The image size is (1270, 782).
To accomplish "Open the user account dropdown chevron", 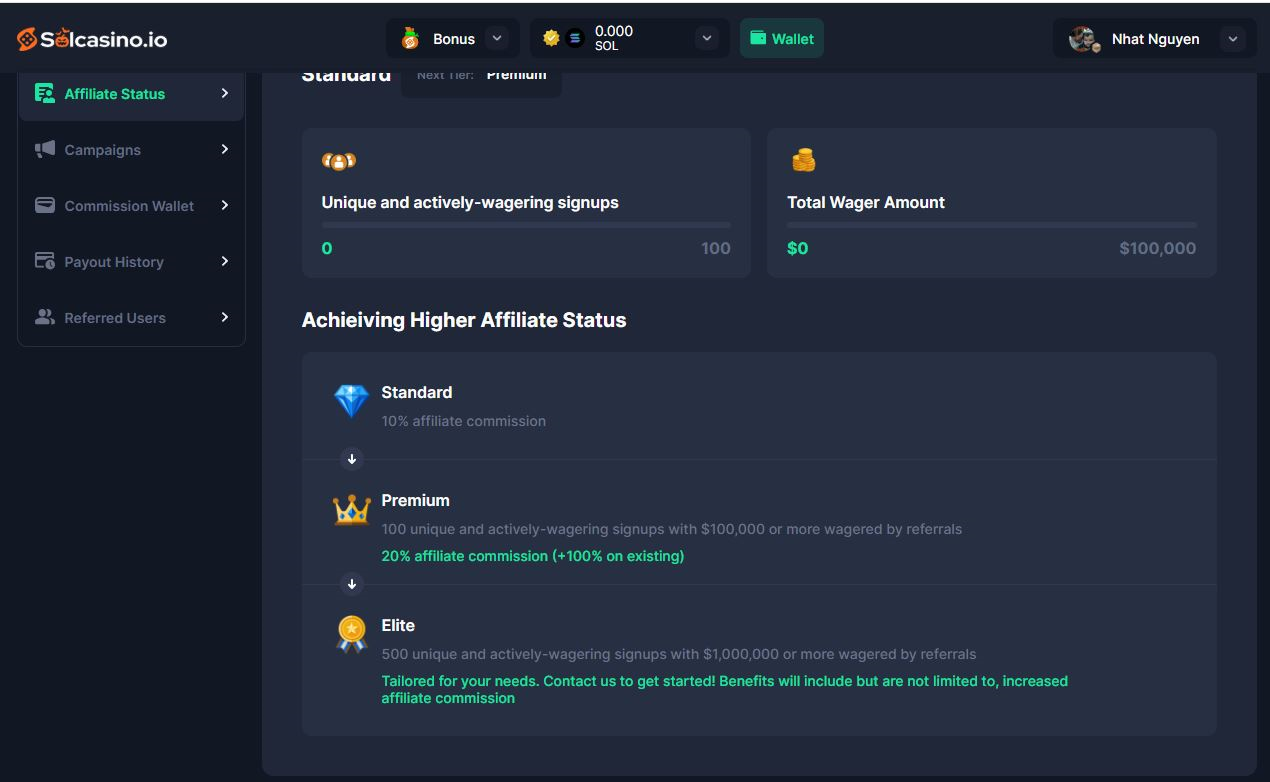I will click(x=1233, y=39).
